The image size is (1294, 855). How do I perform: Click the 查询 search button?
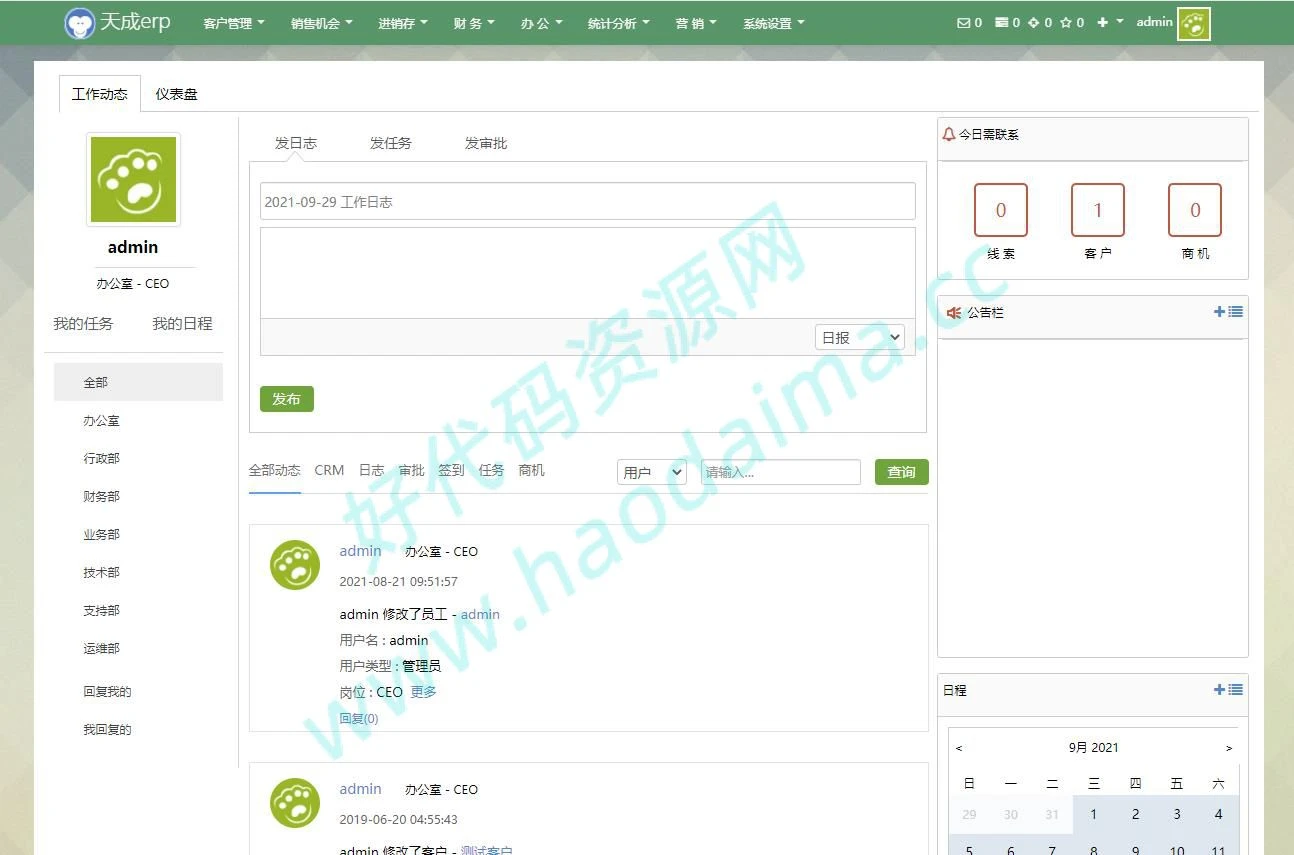[x=901, y=472]
